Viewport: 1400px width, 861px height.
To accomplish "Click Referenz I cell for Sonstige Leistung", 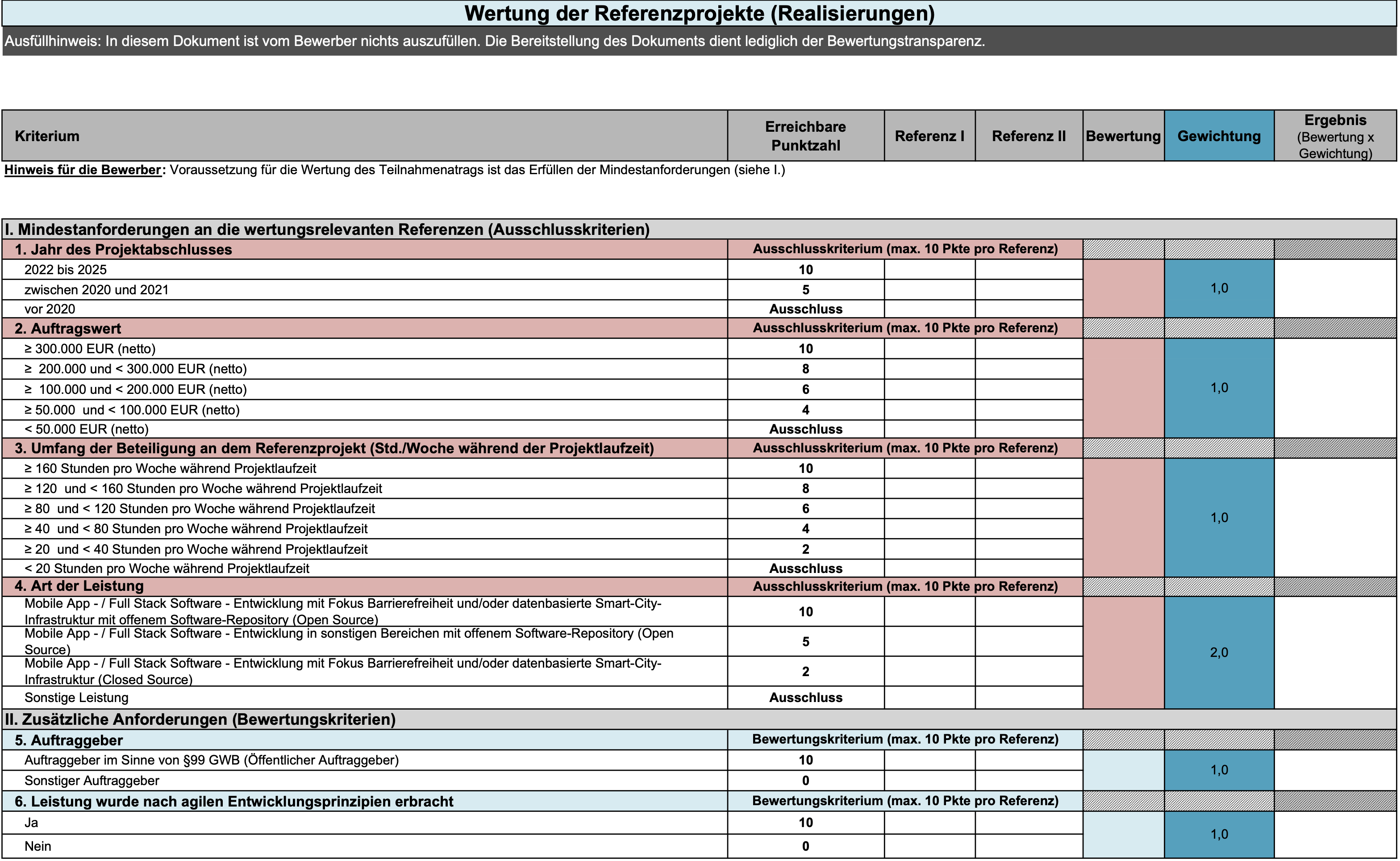I will [929, 698].
